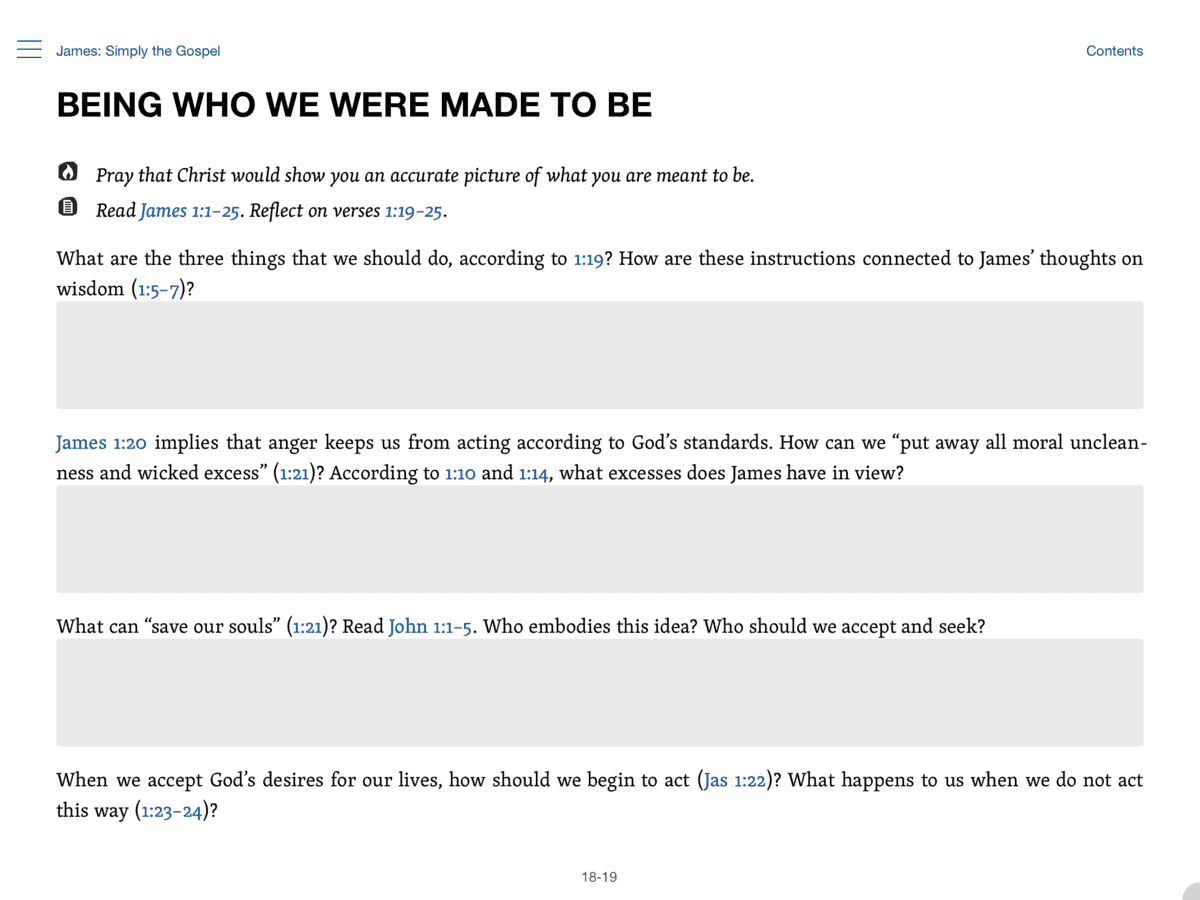Open the James 1:20 link
This screenshot has width=1200, height=900.
click(101, 443)
